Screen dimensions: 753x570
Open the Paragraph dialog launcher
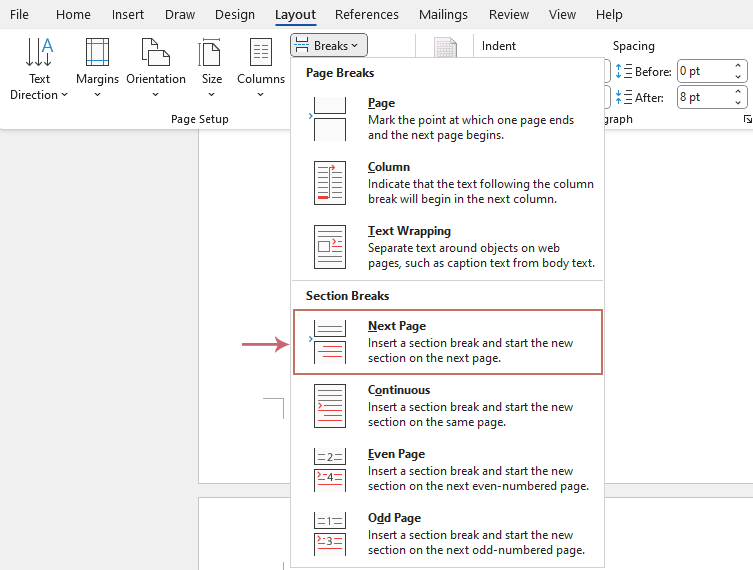[746, 119]
